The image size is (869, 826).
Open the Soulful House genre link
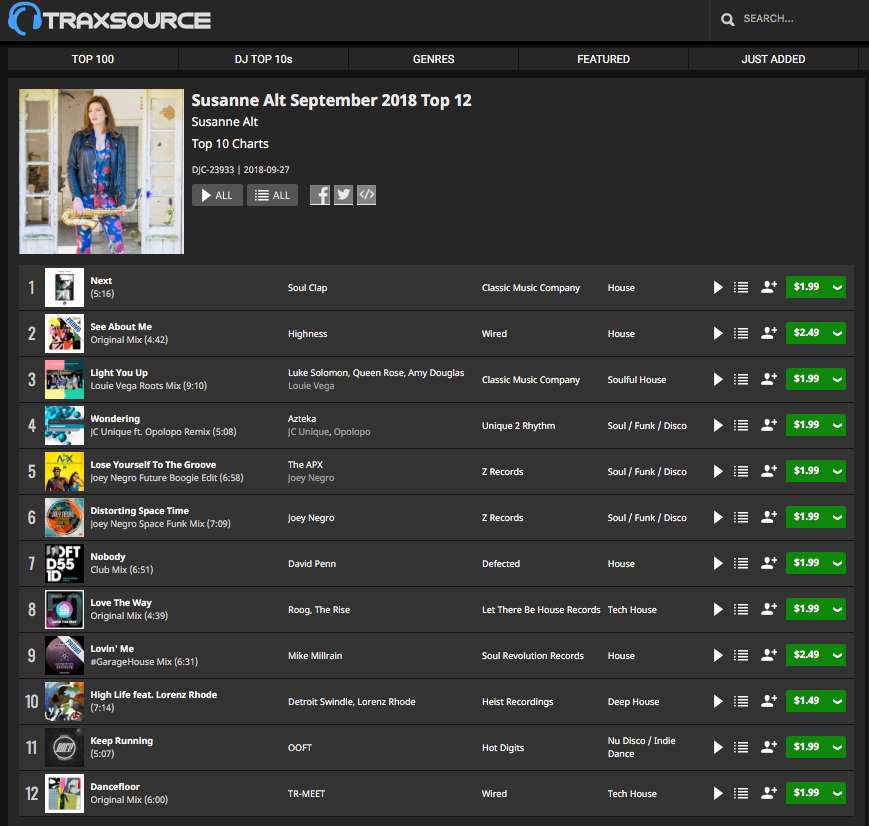(x=637, y=380)
